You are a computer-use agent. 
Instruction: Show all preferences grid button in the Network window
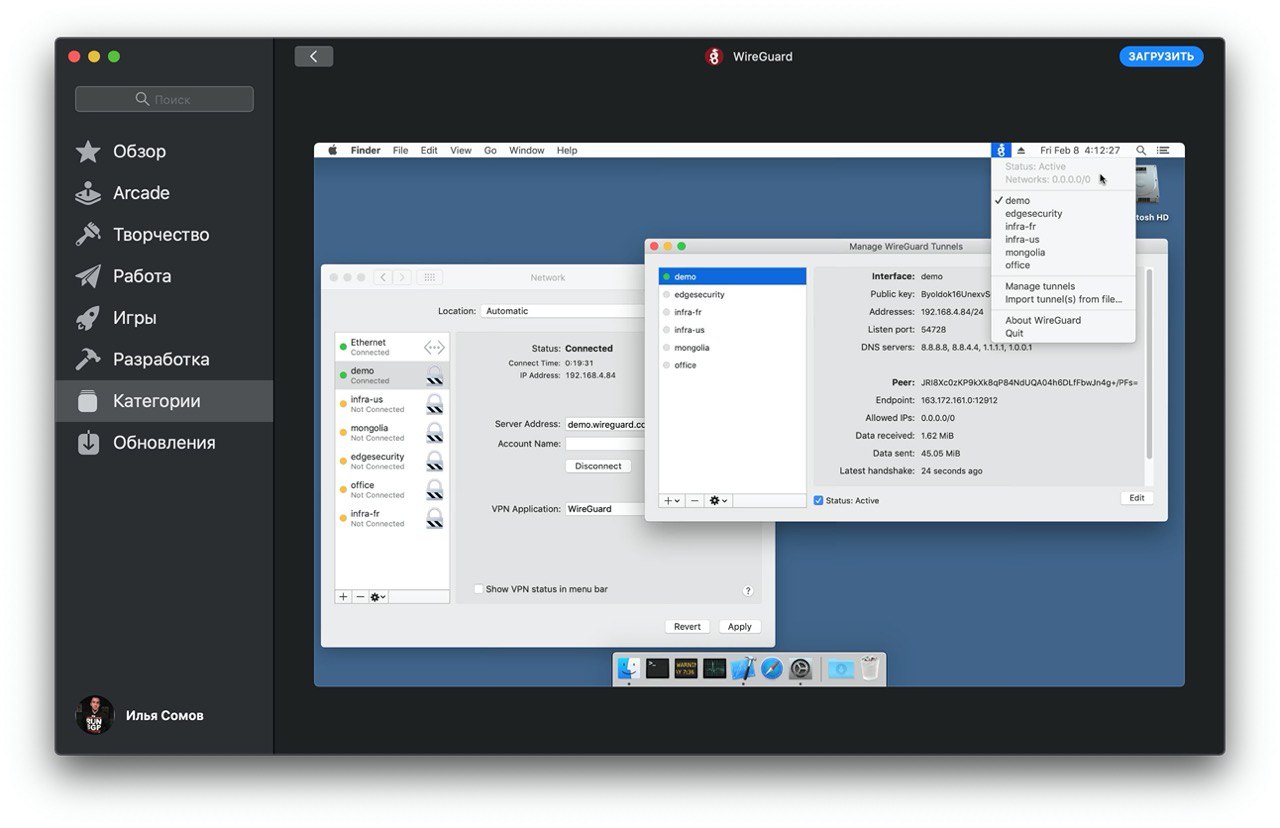point(429,277)
